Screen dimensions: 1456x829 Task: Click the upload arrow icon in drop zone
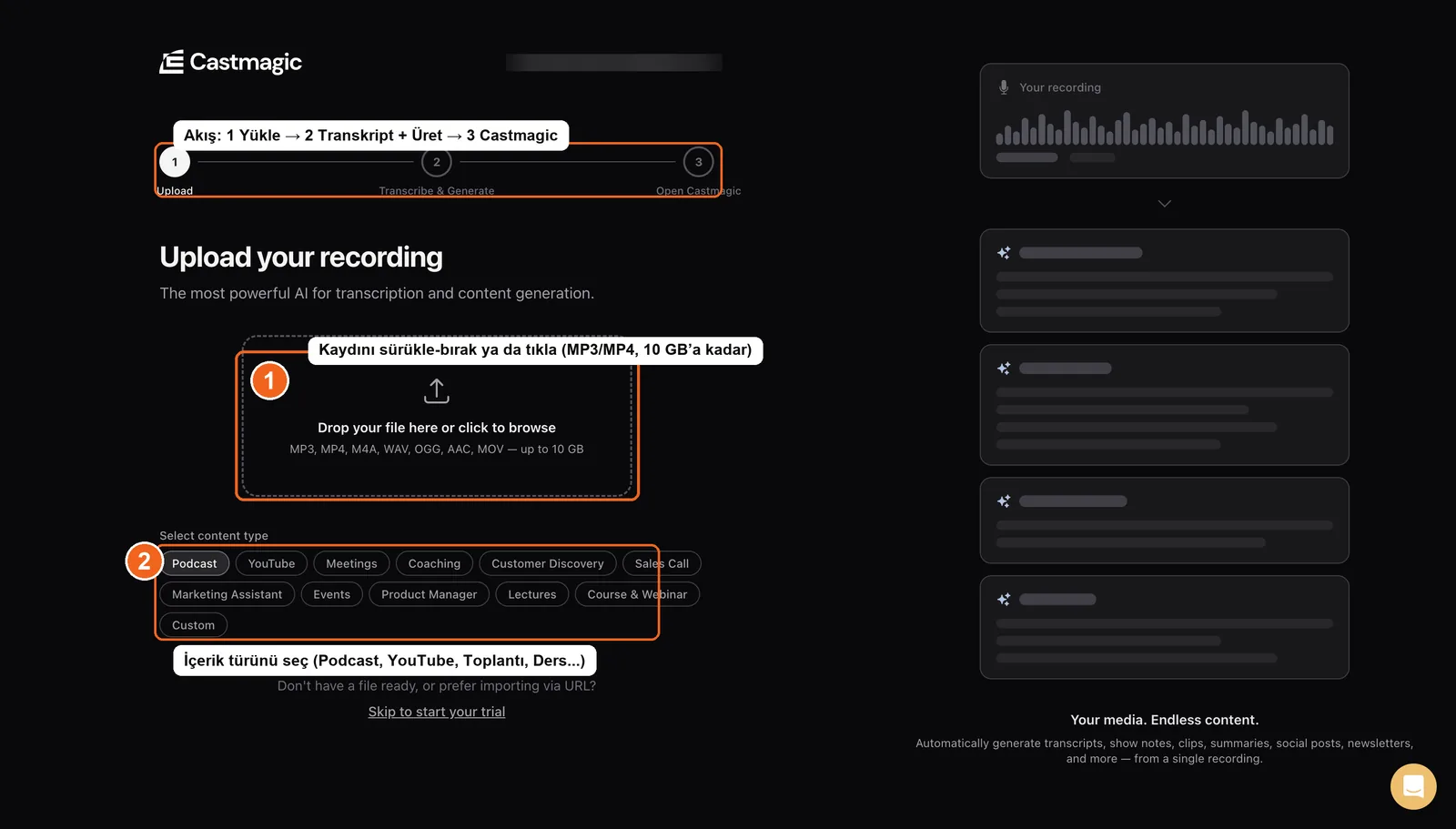point(437,391)
